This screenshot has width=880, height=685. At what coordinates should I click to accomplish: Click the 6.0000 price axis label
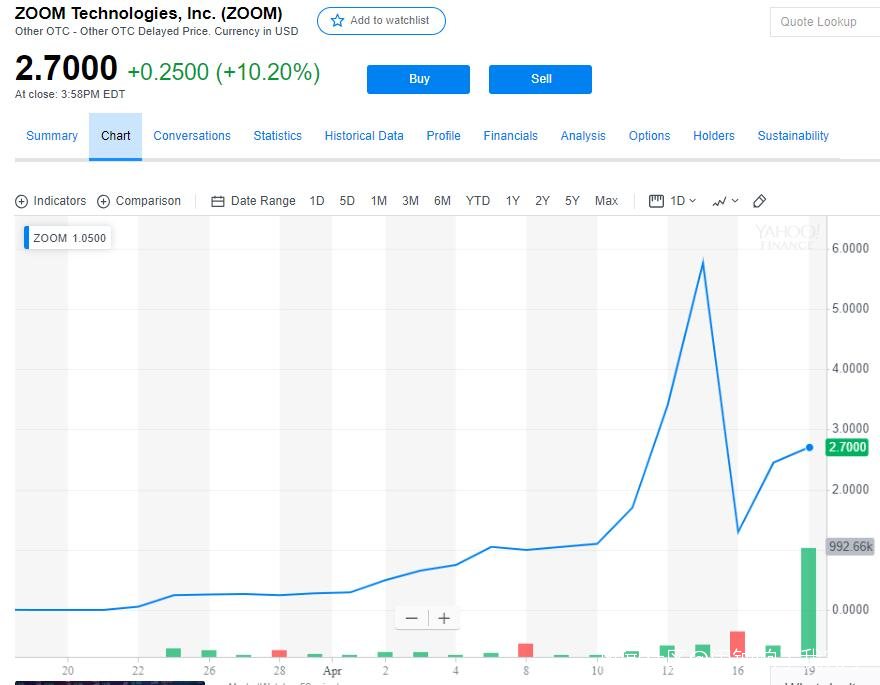[850, 248]
